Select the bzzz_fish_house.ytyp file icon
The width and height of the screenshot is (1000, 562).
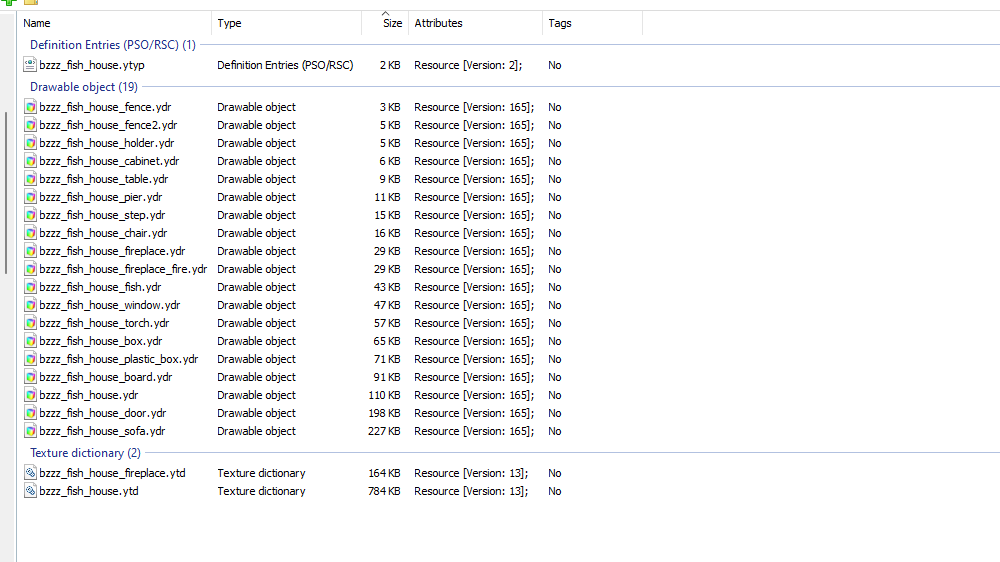pyautogui.click(x=30, y=64)
